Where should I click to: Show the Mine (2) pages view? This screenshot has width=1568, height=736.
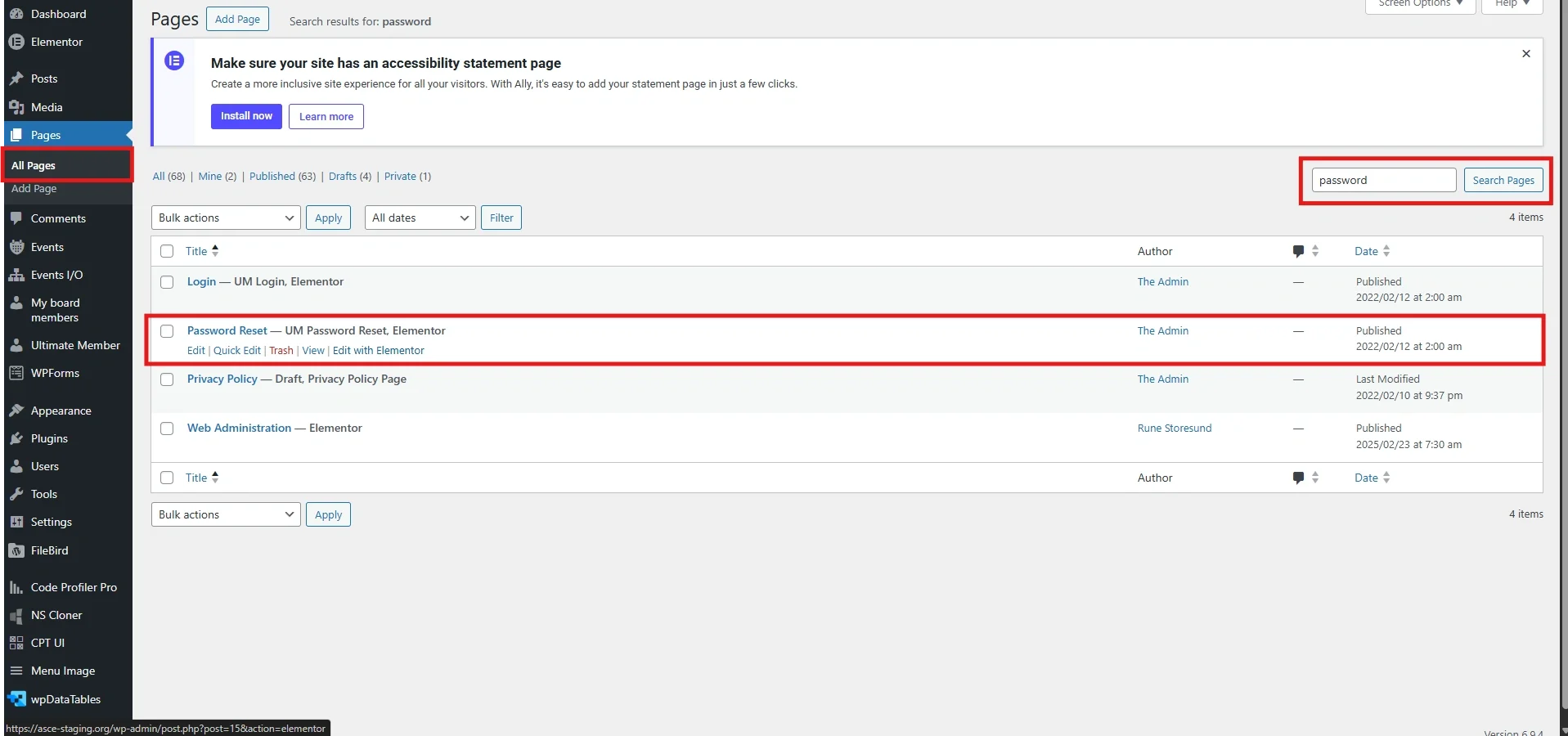pyautogui.click(x=217, y=176)
